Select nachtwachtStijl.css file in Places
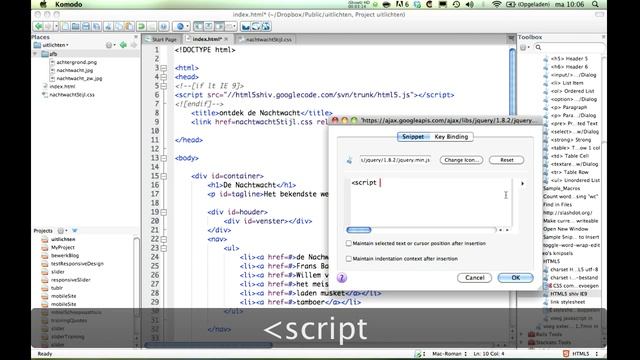 [x=72, y=95]
